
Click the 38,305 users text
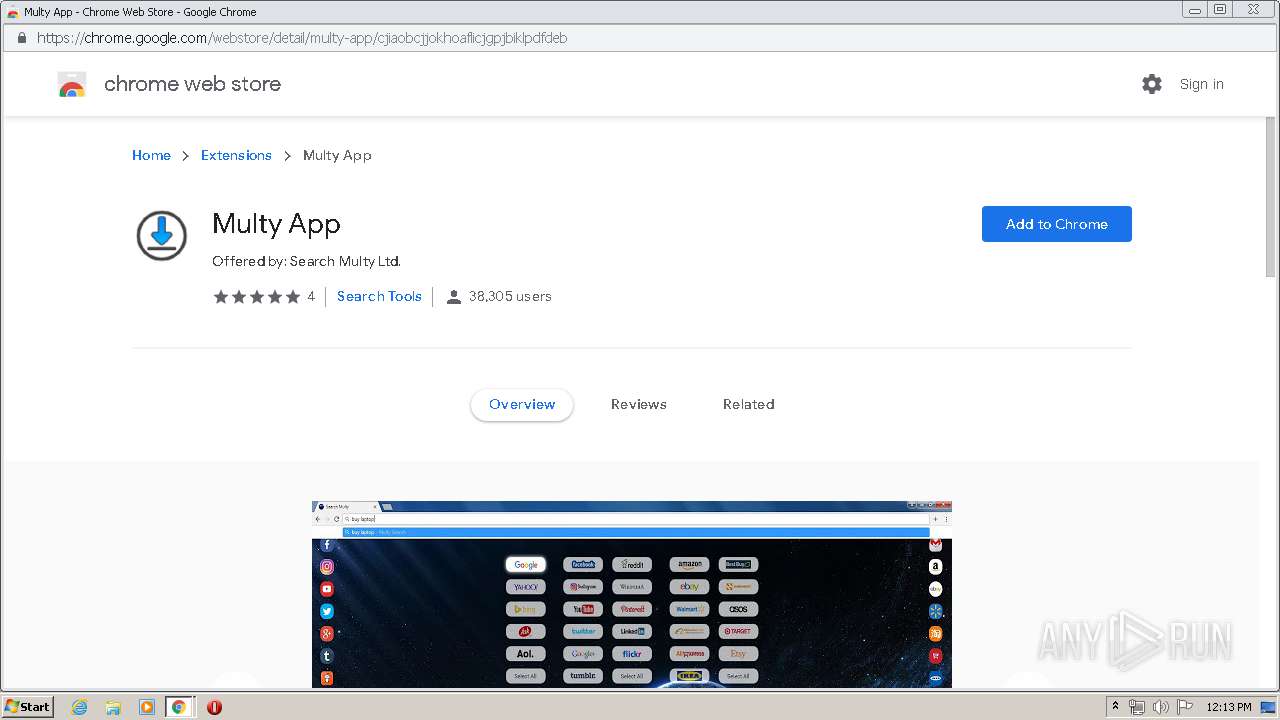pos(510,296)
